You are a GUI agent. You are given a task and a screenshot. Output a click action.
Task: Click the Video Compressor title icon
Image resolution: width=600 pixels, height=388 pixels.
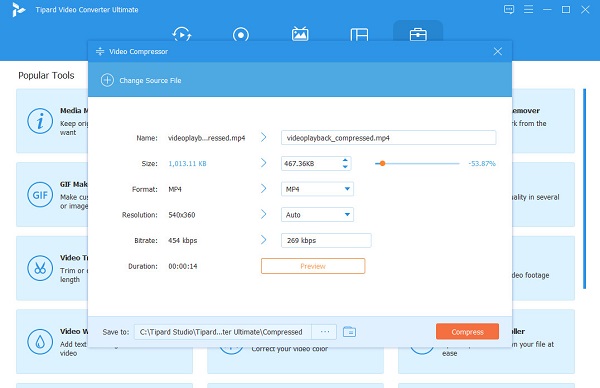coord(100,51)
